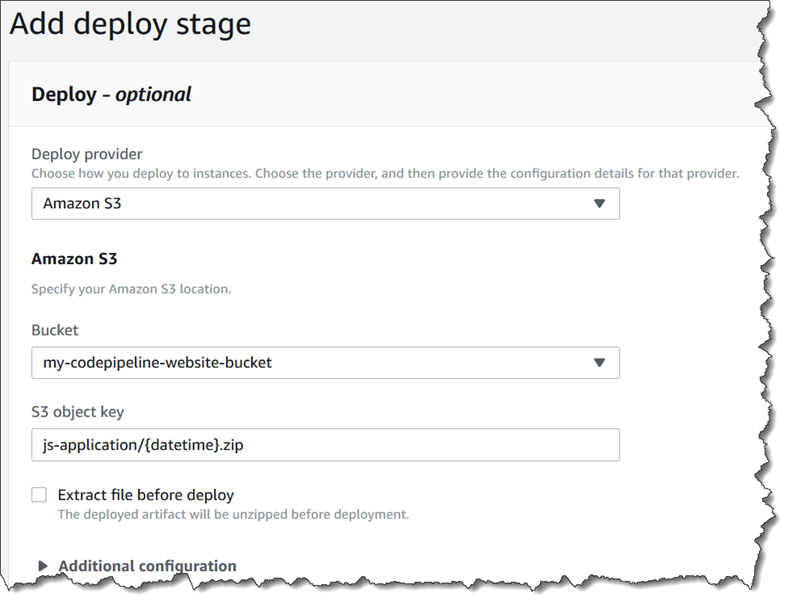Image resolution: width=792 pixels, height=610 pixels.
Task: Click the 'deployed artifact will be unzipped' helper text
Action: click(x=233, y=514)
